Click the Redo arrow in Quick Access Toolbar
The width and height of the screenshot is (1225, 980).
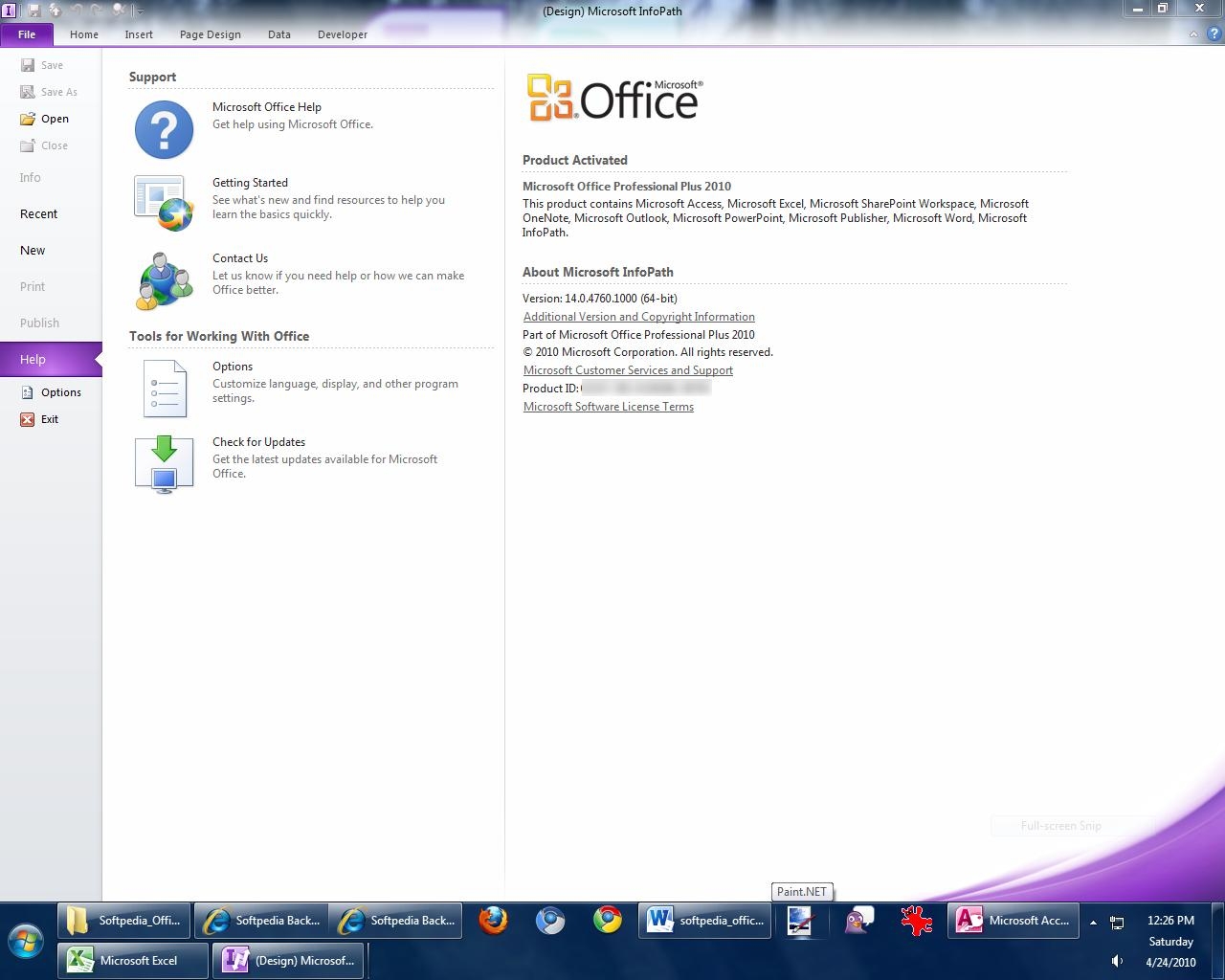tap(97, 11)
